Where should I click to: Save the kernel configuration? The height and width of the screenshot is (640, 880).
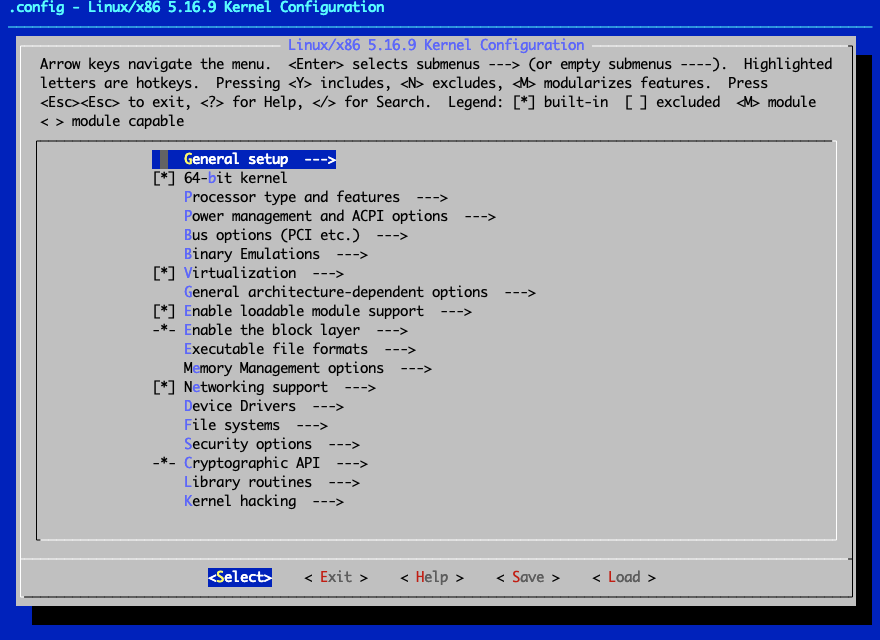[527, 576]
